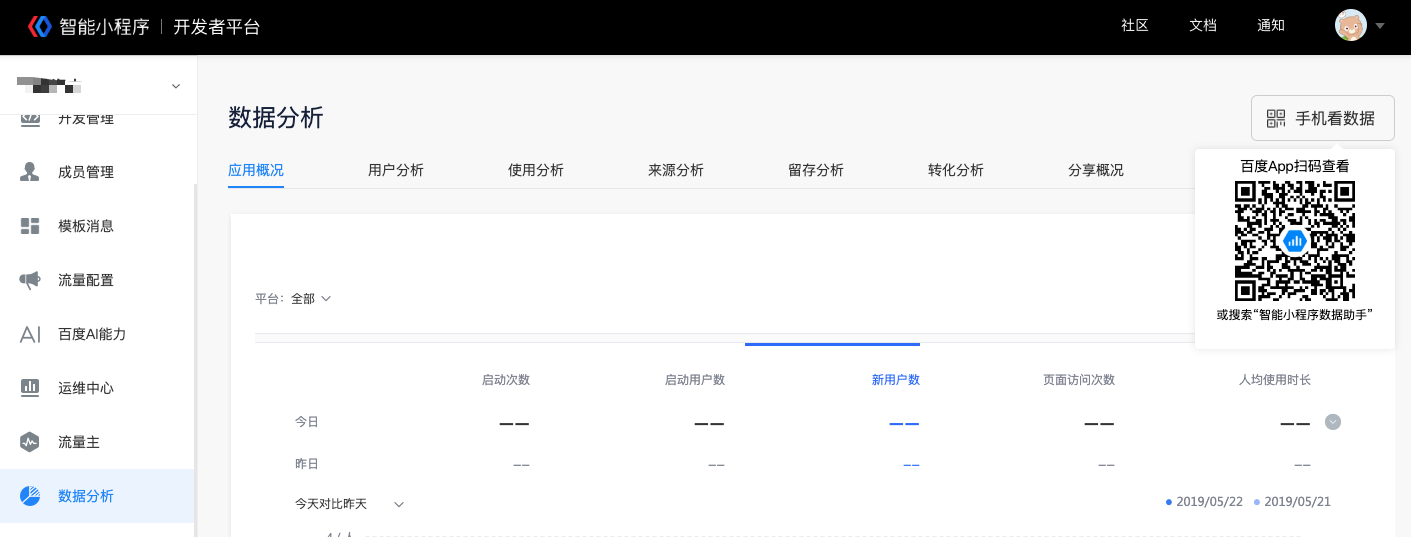Image resolution: width=1411 pixels, height=537 pixels.
Task: Click the 模板消息 sidebar icon
Action: coord(30,226)
